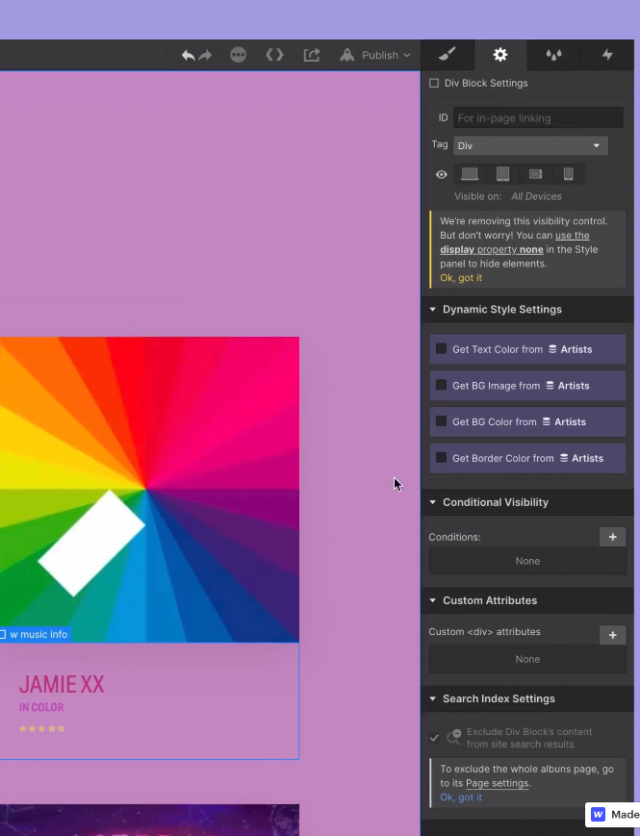Click the Conditions 'None' box
The width and height of the screenshot is (640, 836).
(x=527, y=561)
